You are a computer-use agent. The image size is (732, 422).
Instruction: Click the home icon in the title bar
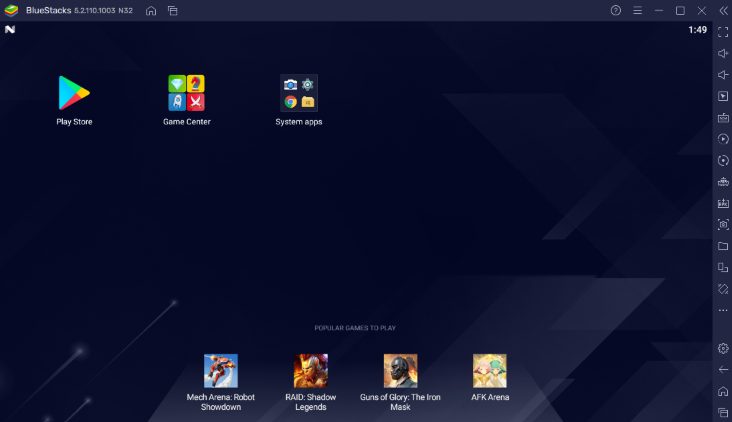tap(151, 10)
